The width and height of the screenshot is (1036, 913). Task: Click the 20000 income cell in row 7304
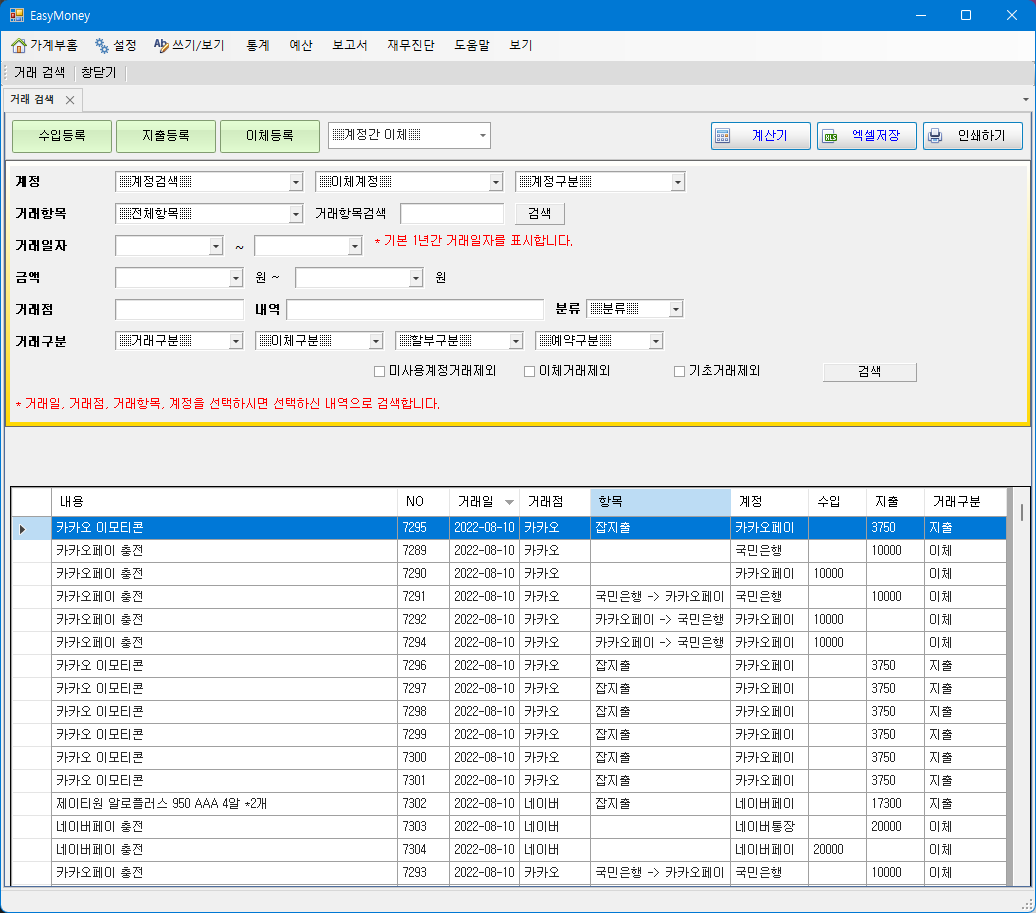(836, 850)
